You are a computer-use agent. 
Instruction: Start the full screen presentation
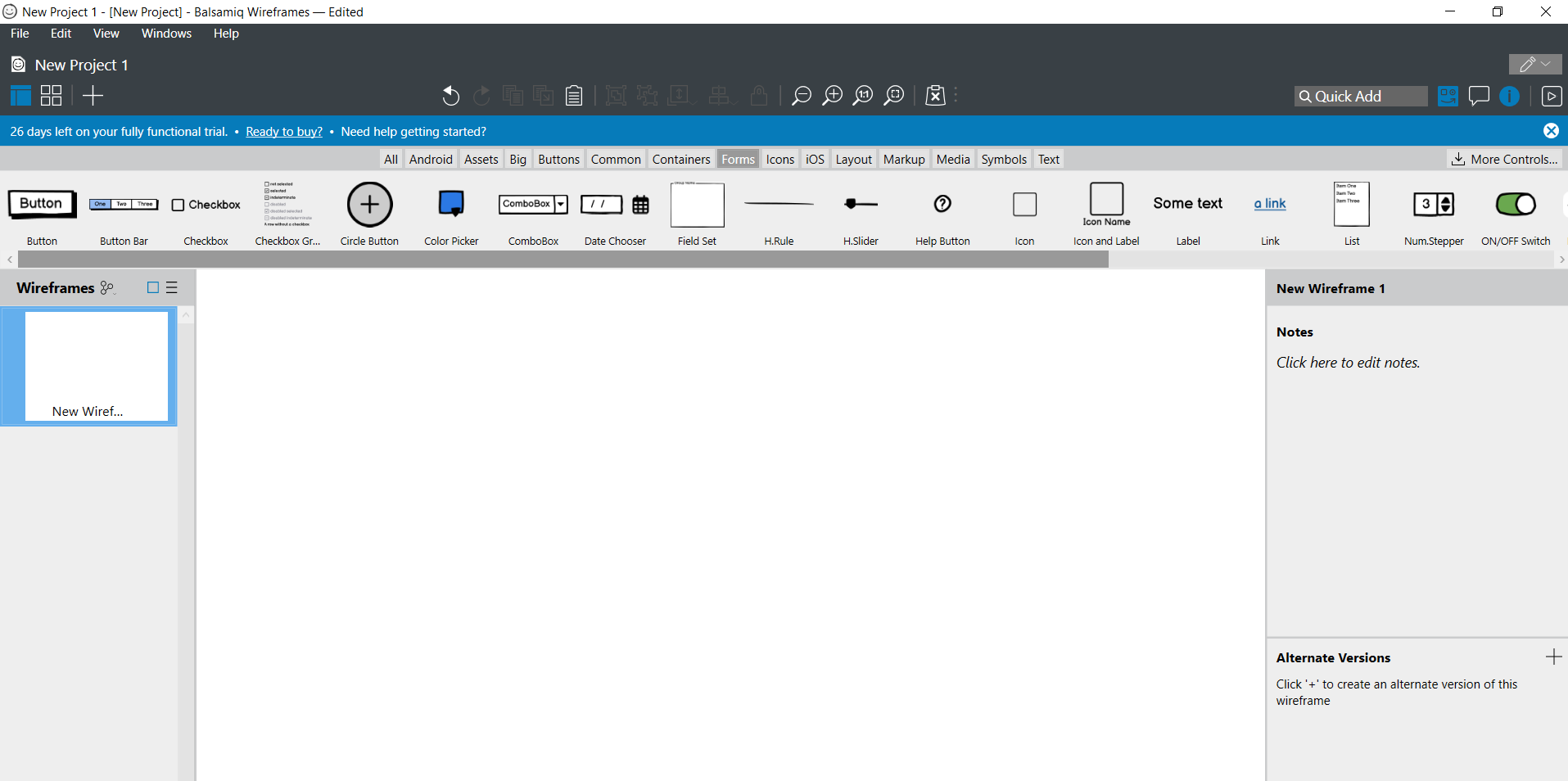pyautogui.click(x=1553, y=96)
